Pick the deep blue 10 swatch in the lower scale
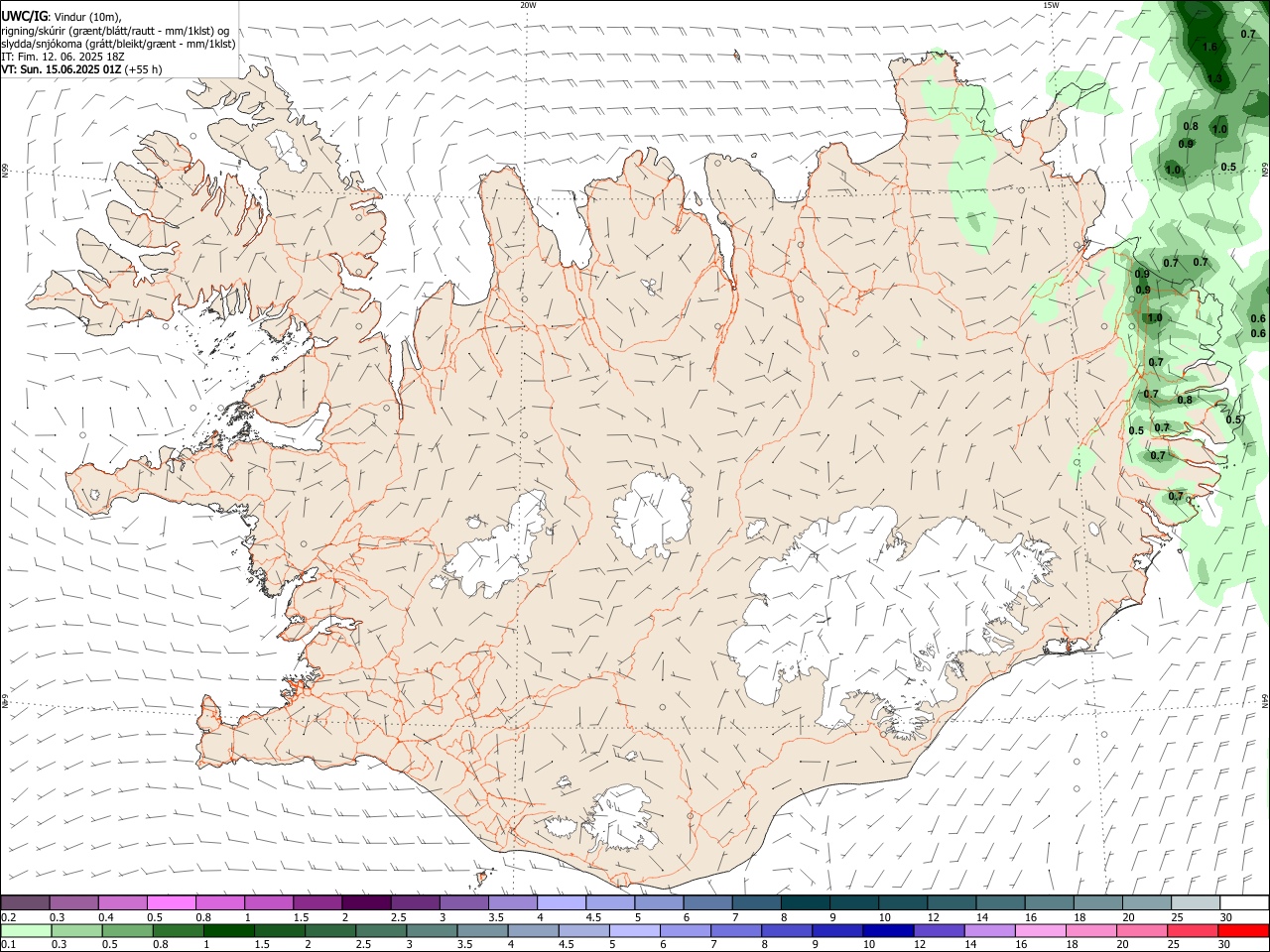Viewport: 1270px width, 952px height. click(887, 931)
